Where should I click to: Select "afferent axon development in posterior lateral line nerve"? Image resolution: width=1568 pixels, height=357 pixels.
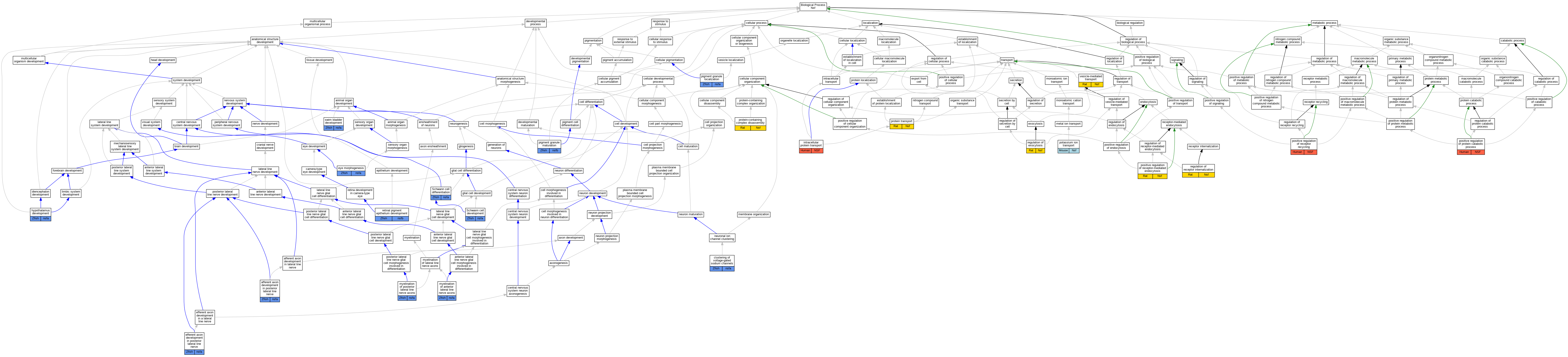[x=270, y=291]
